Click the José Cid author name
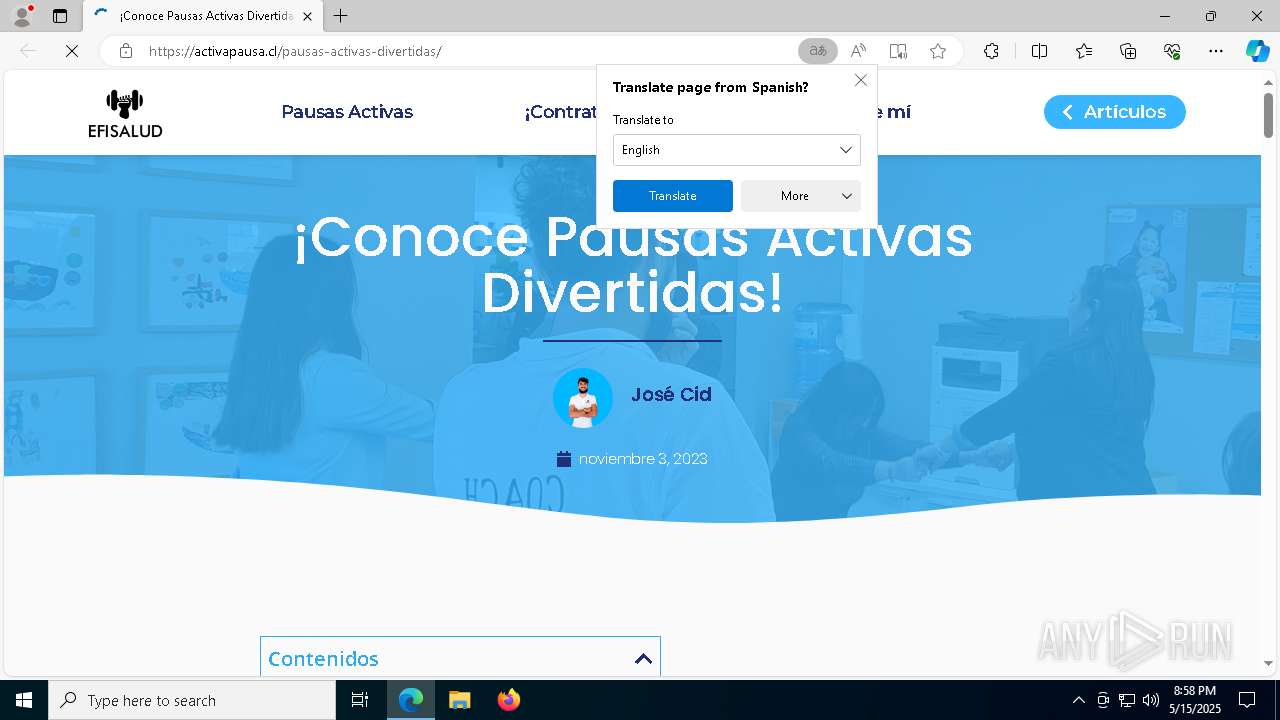The width and height of the screenshot is (1280, 720). (671, 395)
